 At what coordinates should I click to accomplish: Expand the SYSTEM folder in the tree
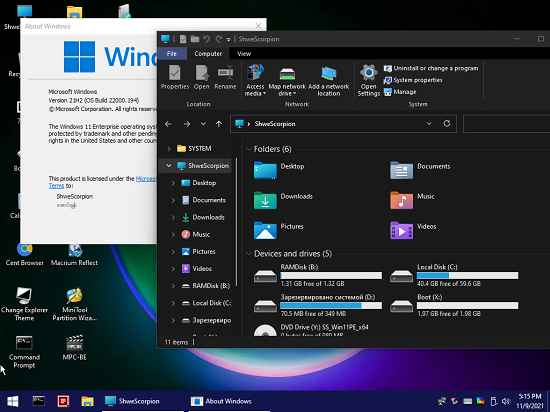pos(169,149)
